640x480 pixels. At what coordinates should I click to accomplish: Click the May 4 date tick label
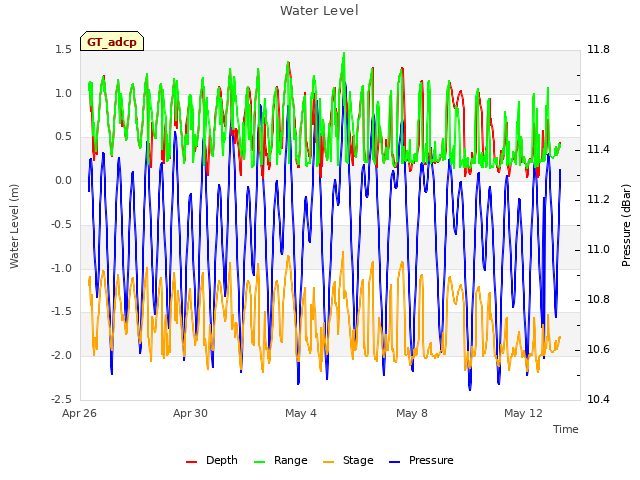301,413
